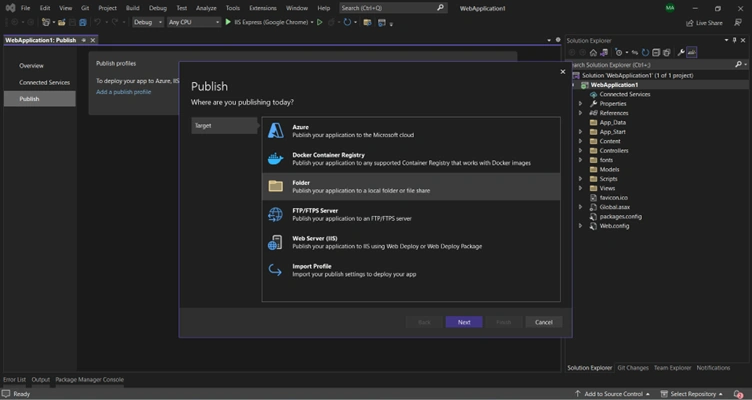
Task: Open dropdown arrow next to IIS Express
Action: 312,22
